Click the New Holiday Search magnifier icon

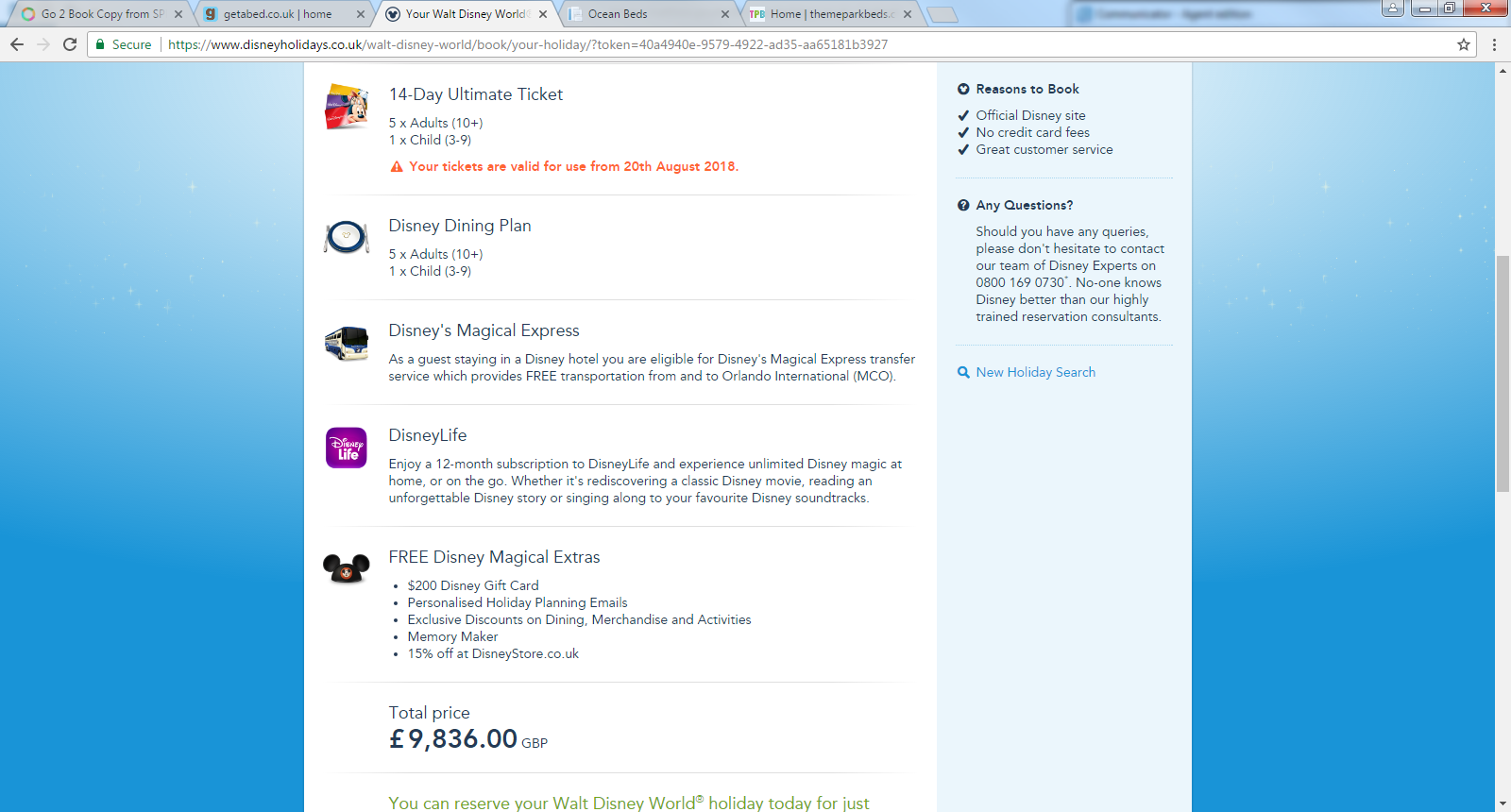coord(963,372)
